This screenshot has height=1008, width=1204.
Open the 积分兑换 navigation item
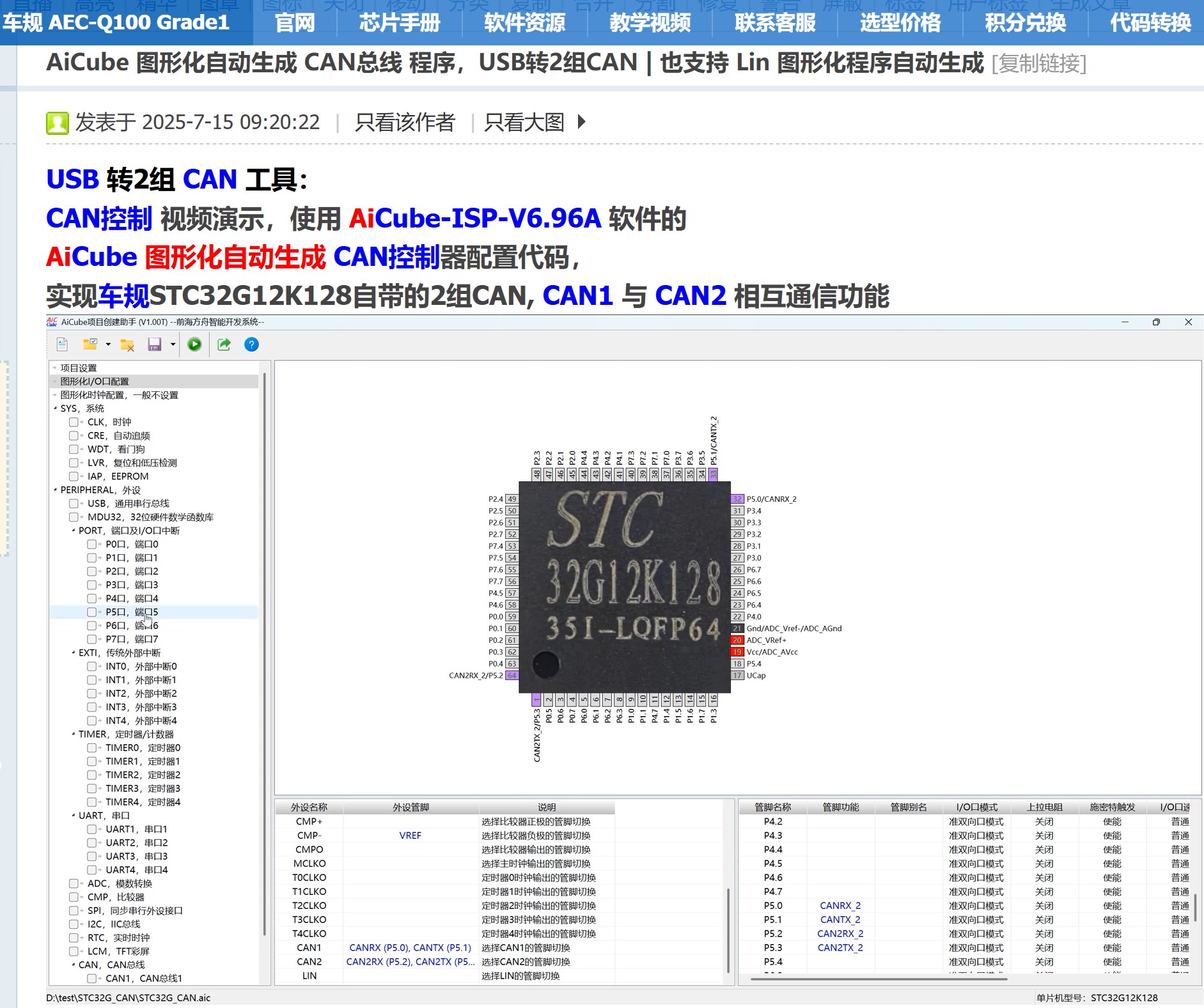click(x=1026, y=22)
